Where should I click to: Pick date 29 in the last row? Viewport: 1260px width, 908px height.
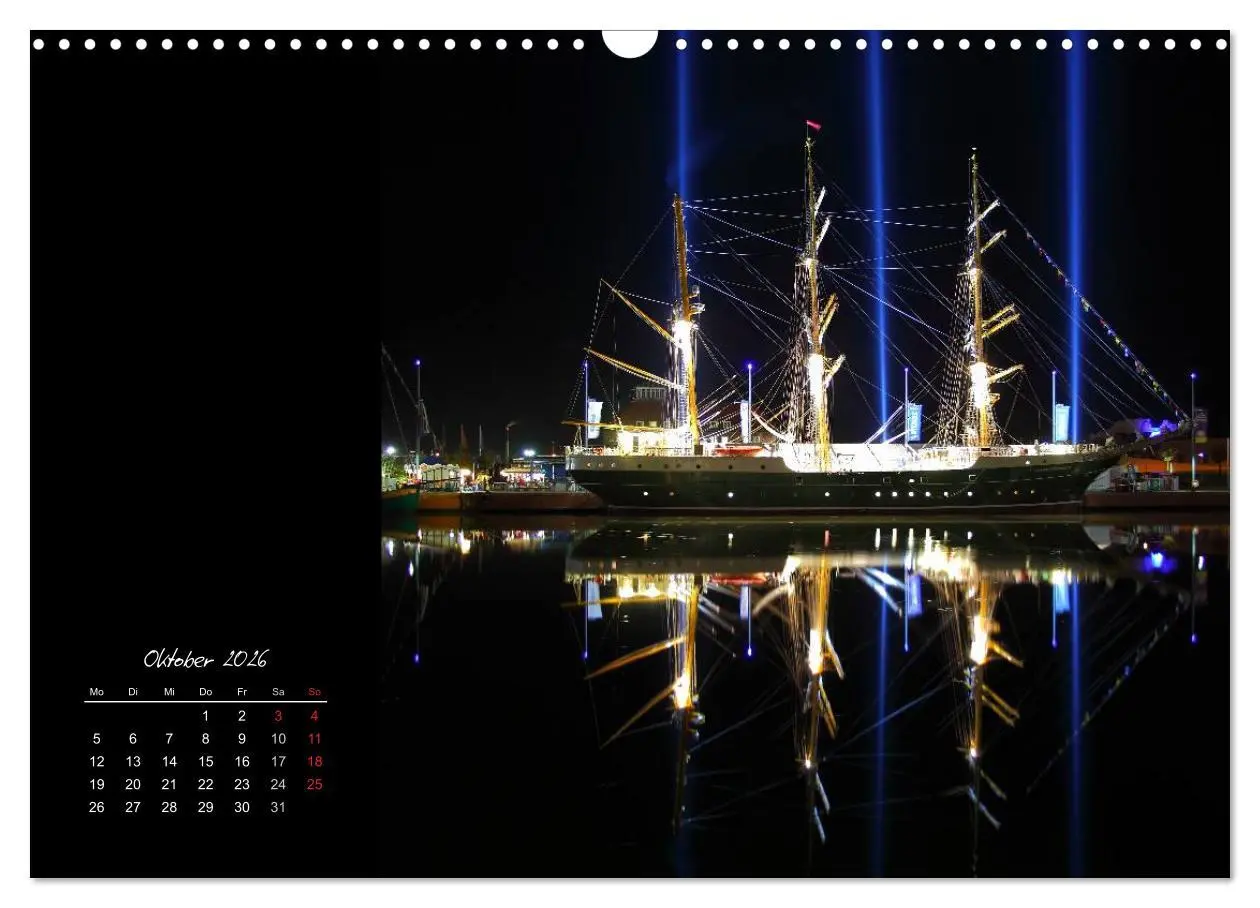click(206, 808)
